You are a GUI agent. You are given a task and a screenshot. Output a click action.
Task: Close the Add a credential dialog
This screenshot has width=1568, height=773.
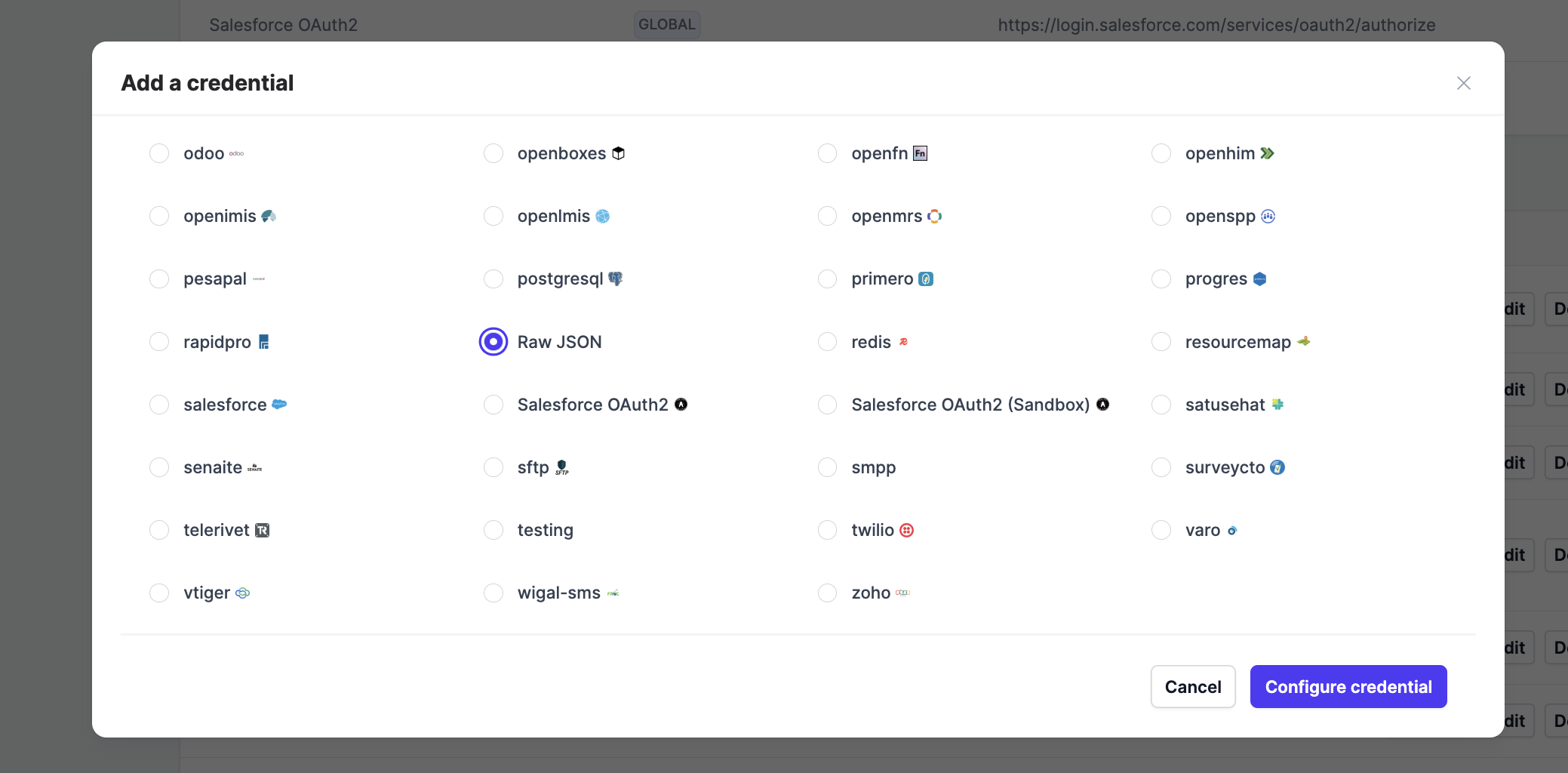(x=1464, y=83)
